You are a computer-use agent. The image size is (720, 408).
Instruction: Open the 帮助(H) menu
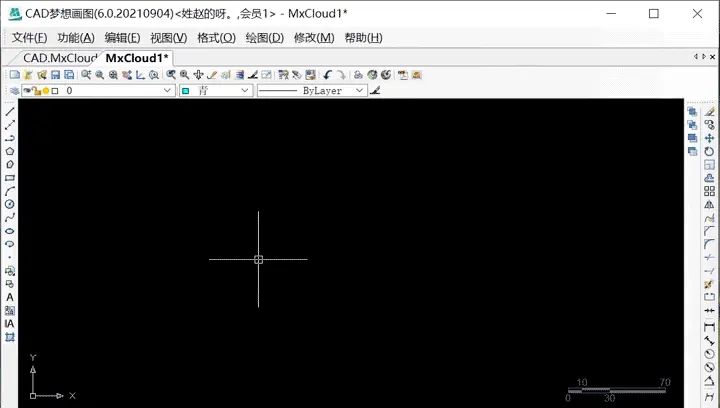[x=363, y=38]
